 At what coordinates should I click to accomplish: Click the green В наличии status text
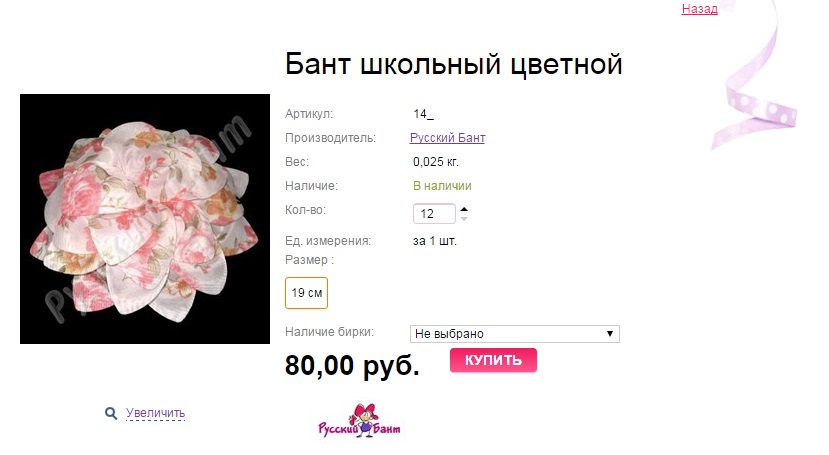pos(442,186)
